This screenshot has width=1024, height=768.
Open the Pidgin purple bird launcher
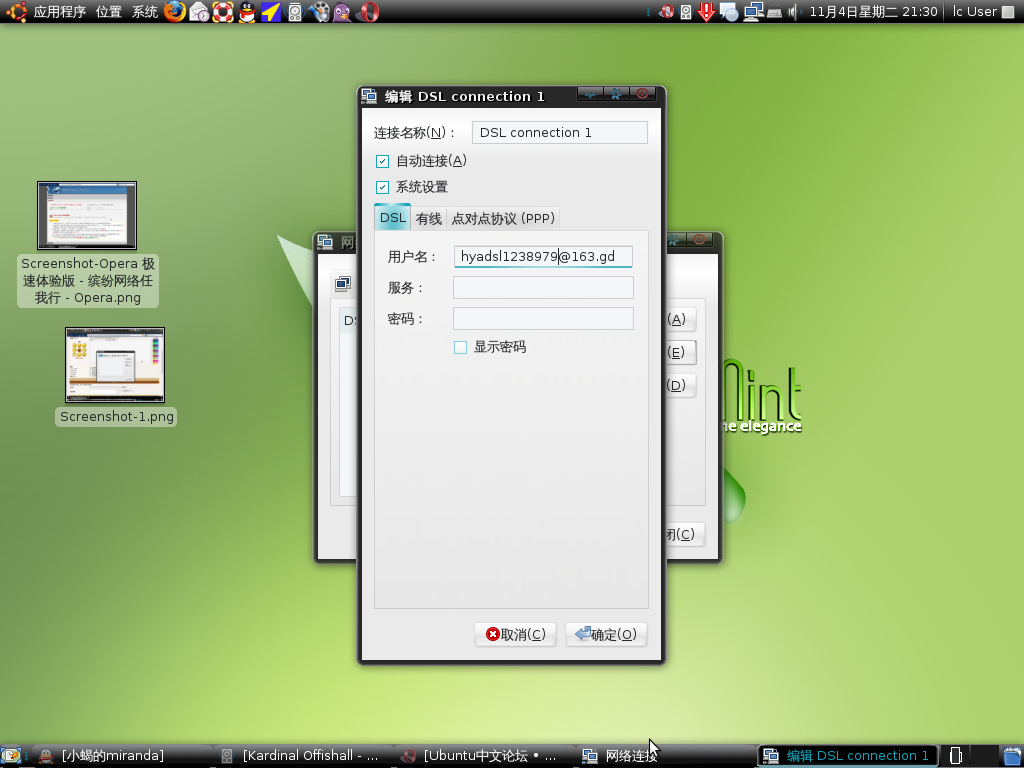coord(342,12)
